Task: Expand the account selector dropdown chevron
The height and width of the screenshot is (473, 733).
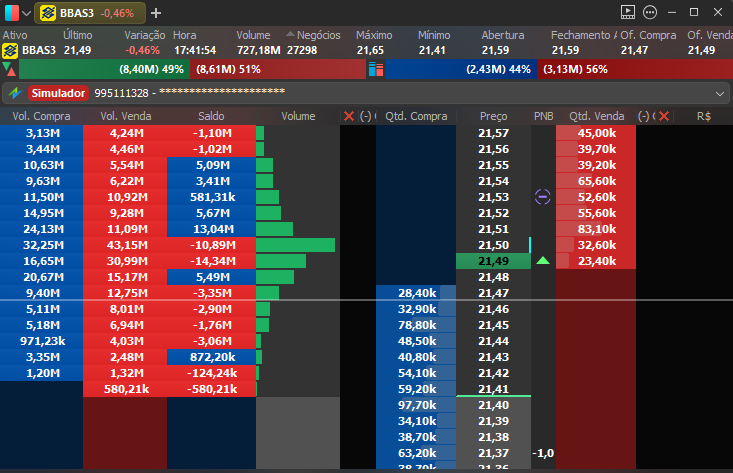Action: pos(721,93)
